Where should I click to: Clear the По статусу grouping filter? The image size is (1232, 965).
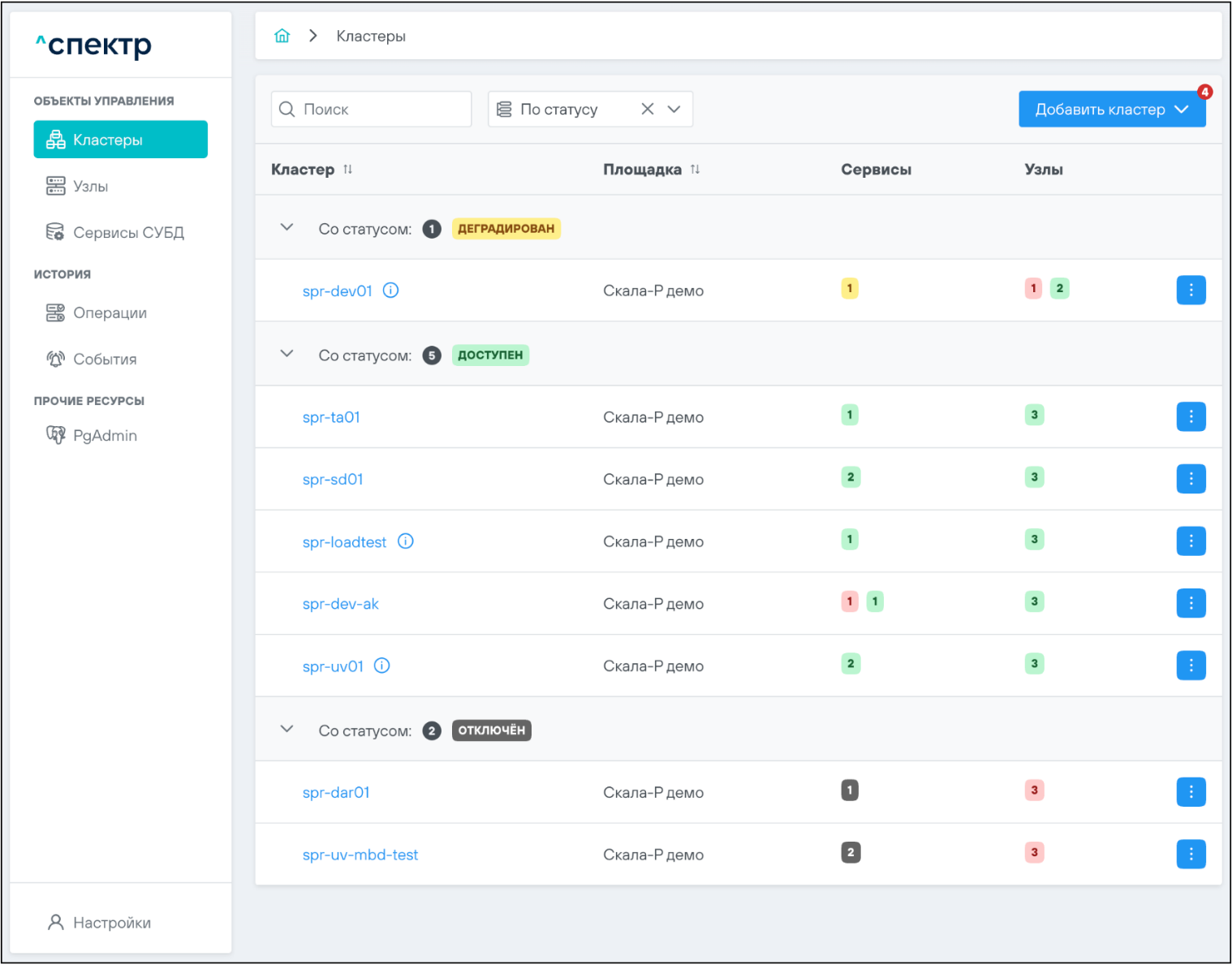(x=647, y=109)
